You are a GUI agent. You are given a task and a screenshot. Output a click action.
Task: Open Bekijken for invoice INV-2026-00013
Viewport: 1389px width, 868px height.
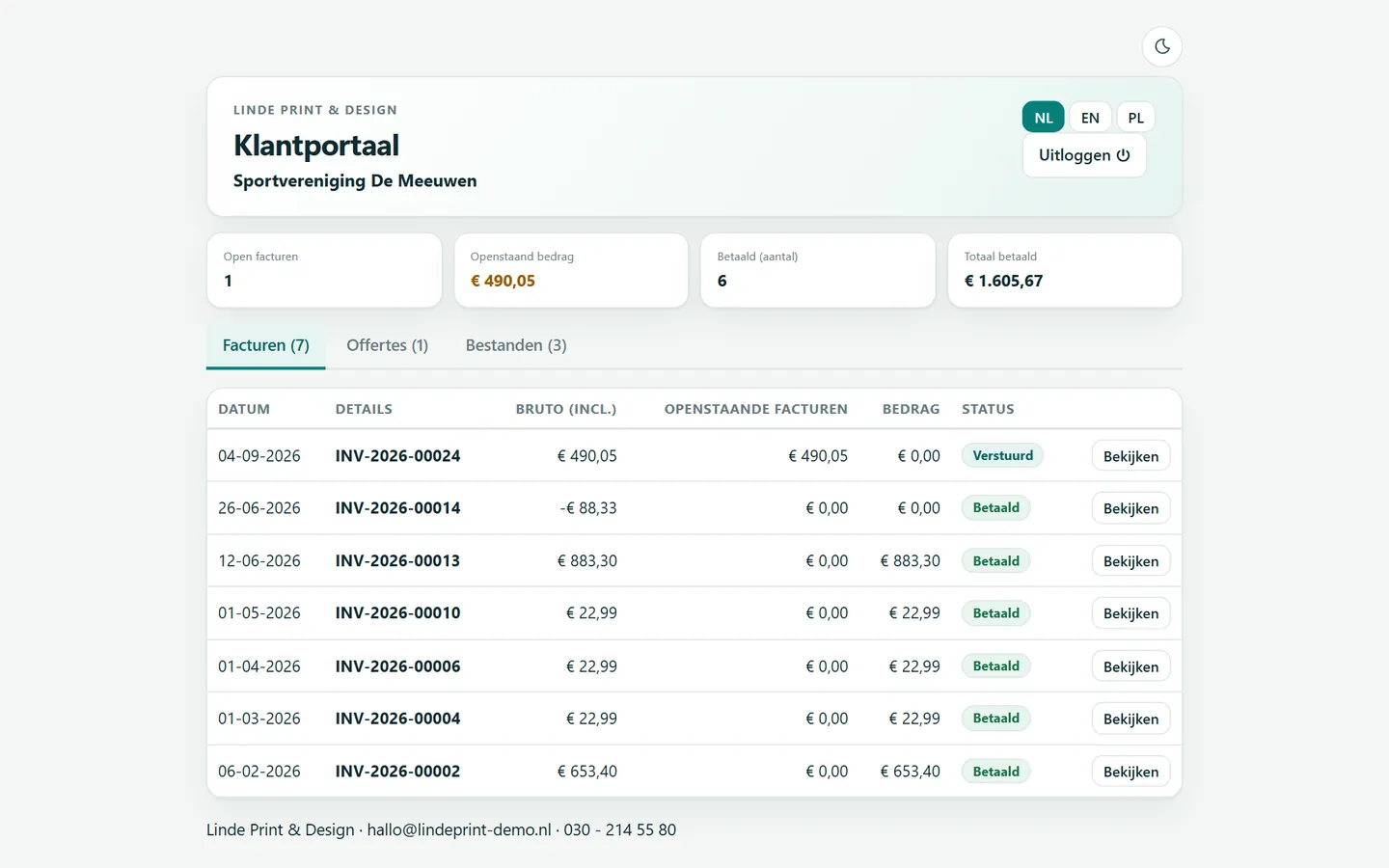(x=1130, y=561)
